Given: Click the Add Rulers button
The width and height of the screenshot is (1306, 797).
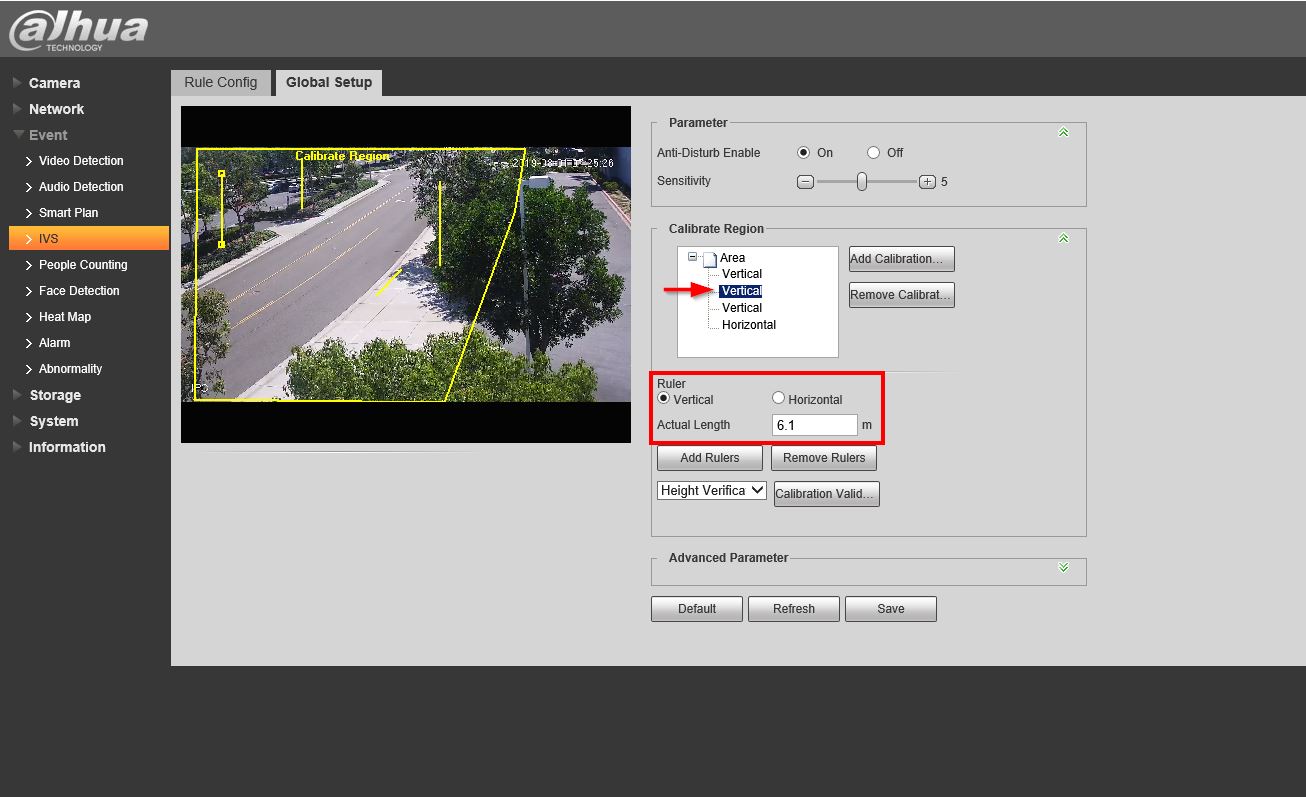Looking at the screenshot, I should click(x=709, y=458).
